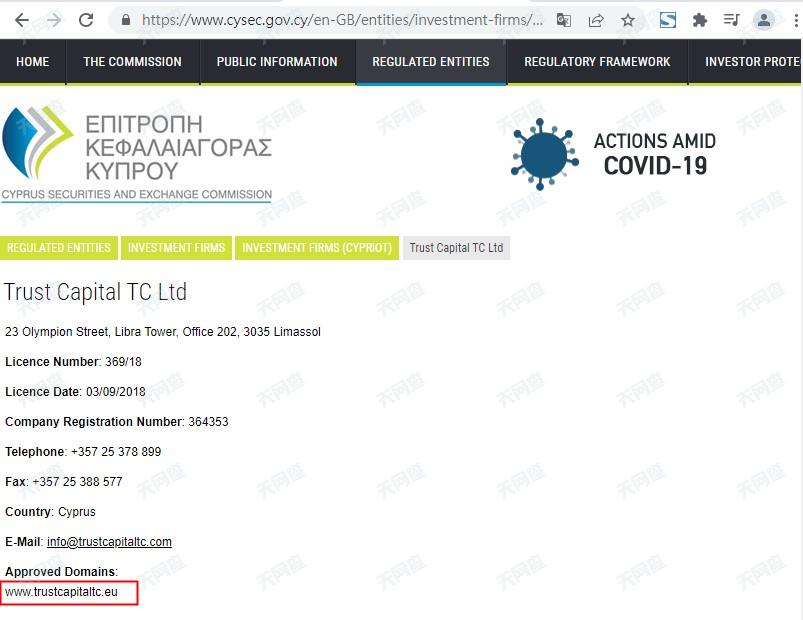
Task: Click Fax +357 25 388 577
Action: pos(64,482)
